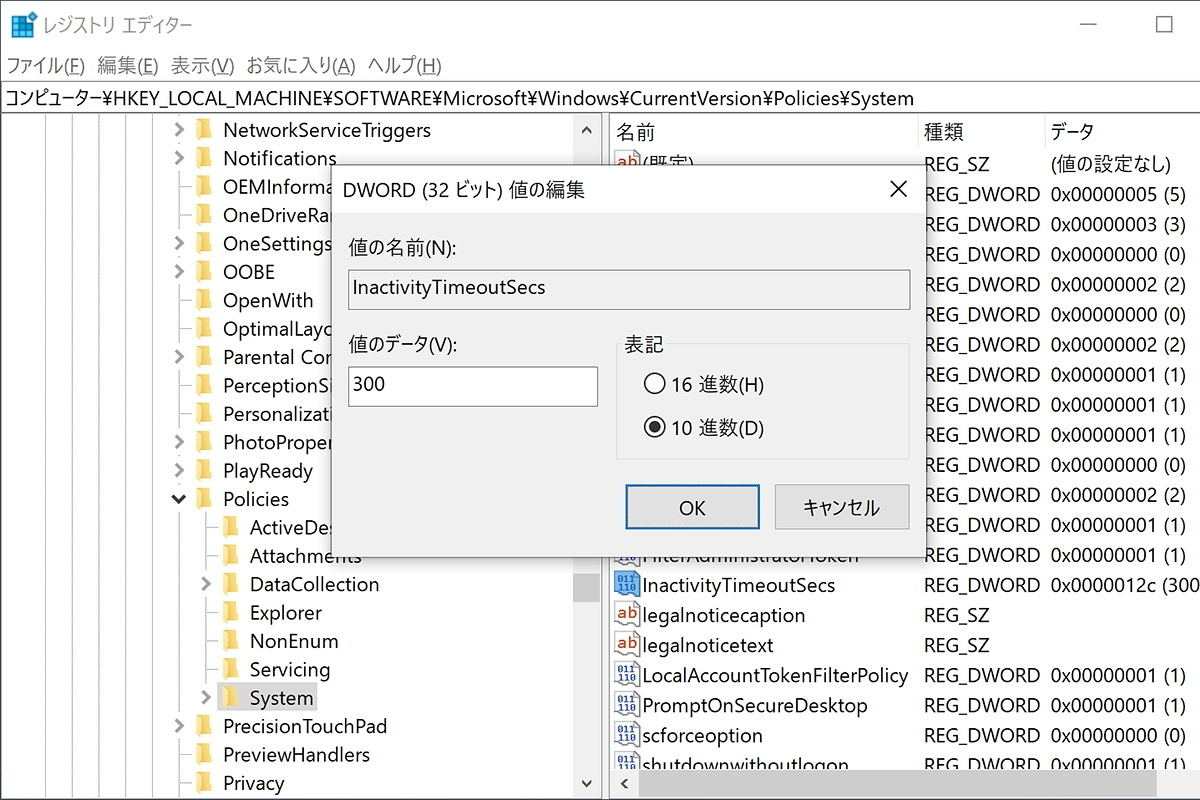Click the tree pane scroll-down arrow
The image size is (1200, 800).
pyautogui.click(x=586, y=784)
